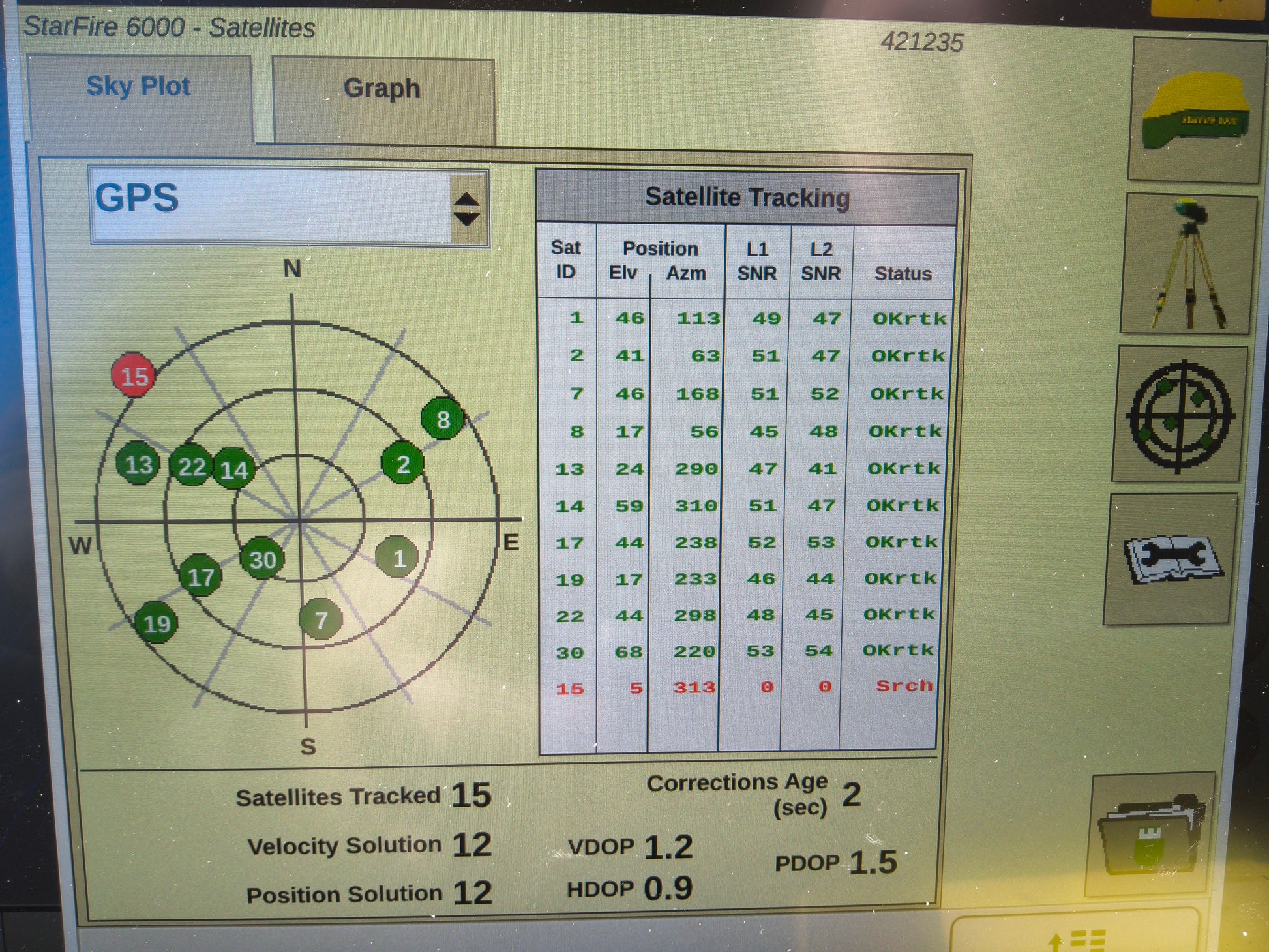Select satellite 7 marker on sky plot
Viewport: 1269px width, 952px height.
pyautogui.click(x=320, y=619)
